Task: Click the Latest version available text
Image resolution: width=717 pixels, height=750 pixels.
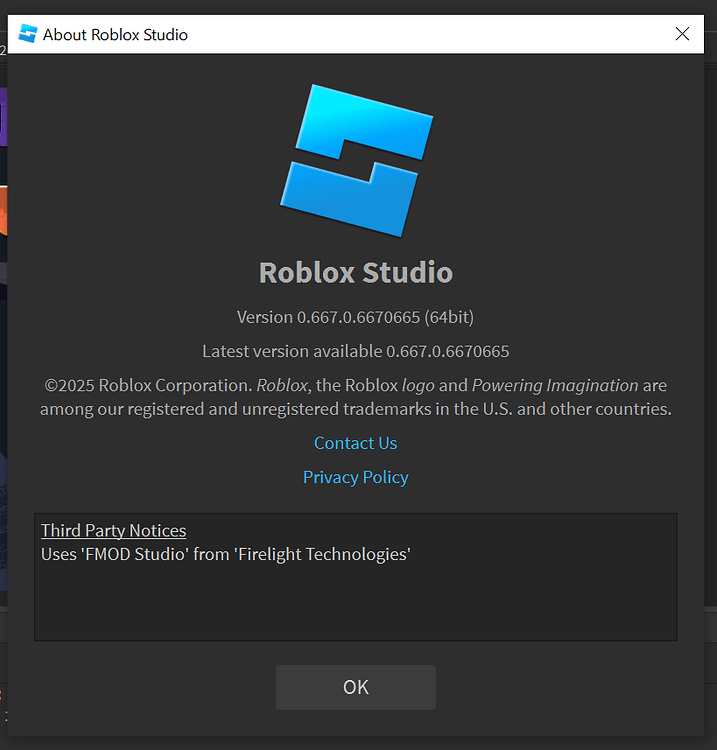Action: coord(355,351)
